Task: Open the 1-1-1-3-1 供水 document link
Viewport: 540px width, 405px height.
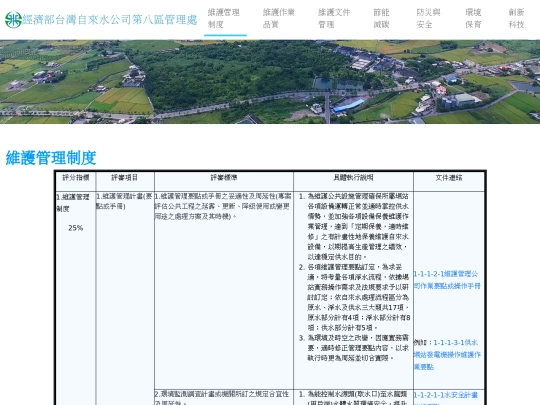Action: 447,354
